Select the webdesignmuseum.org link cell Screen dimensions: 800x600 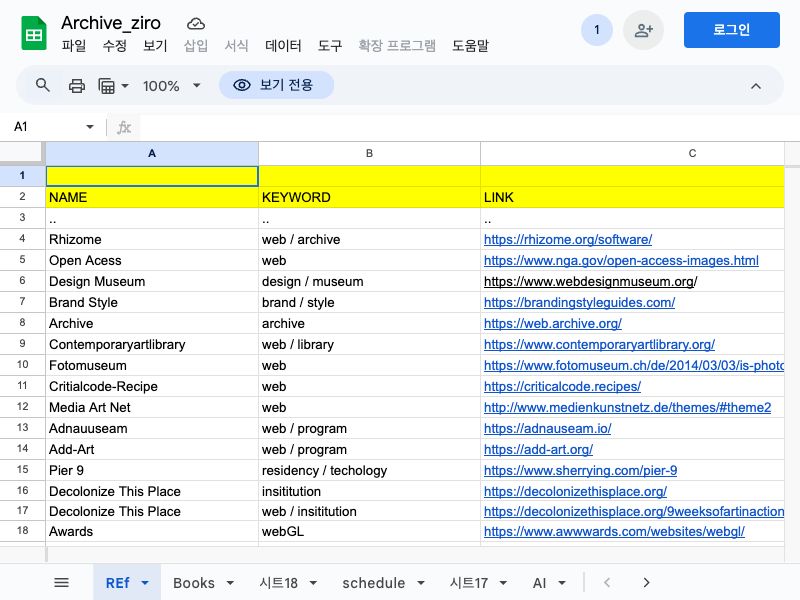point(632,281)
